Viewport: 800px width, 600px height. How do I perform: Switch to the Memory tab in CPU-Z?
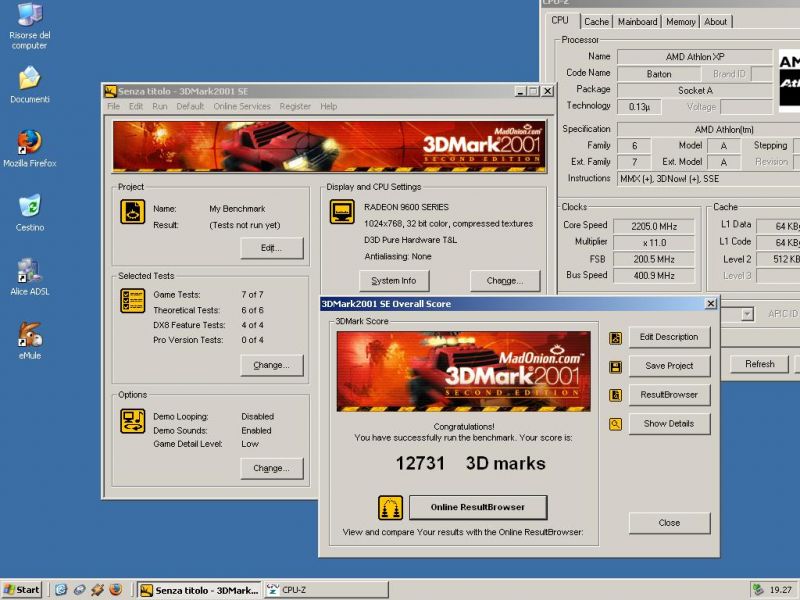point(681,22)
